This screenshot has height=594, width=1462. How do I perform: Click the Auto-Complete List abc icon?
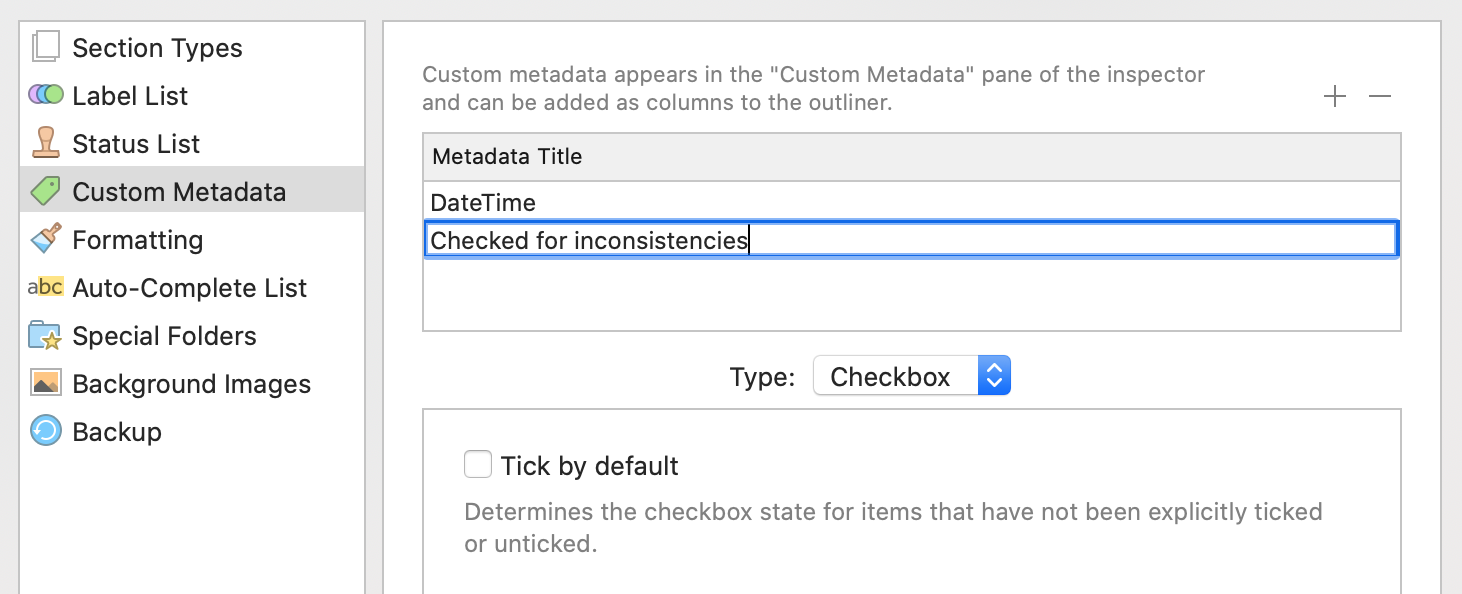point(45,287)
